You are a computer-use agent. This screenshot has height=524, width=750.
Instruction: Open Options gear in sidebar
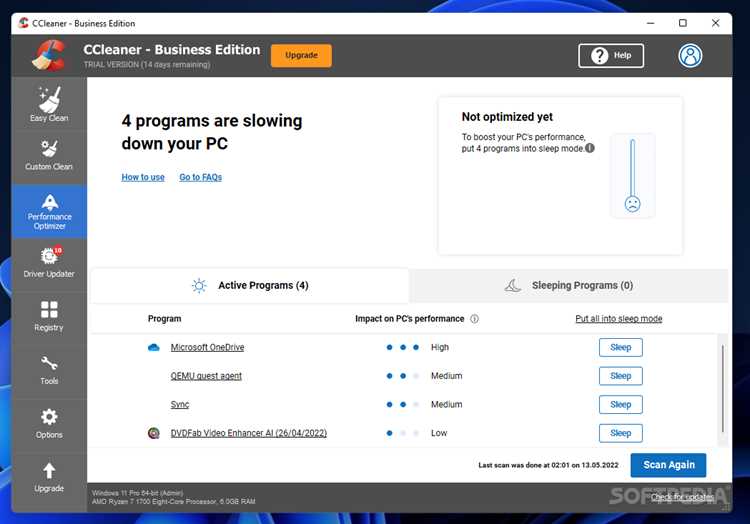click(49, 423)
